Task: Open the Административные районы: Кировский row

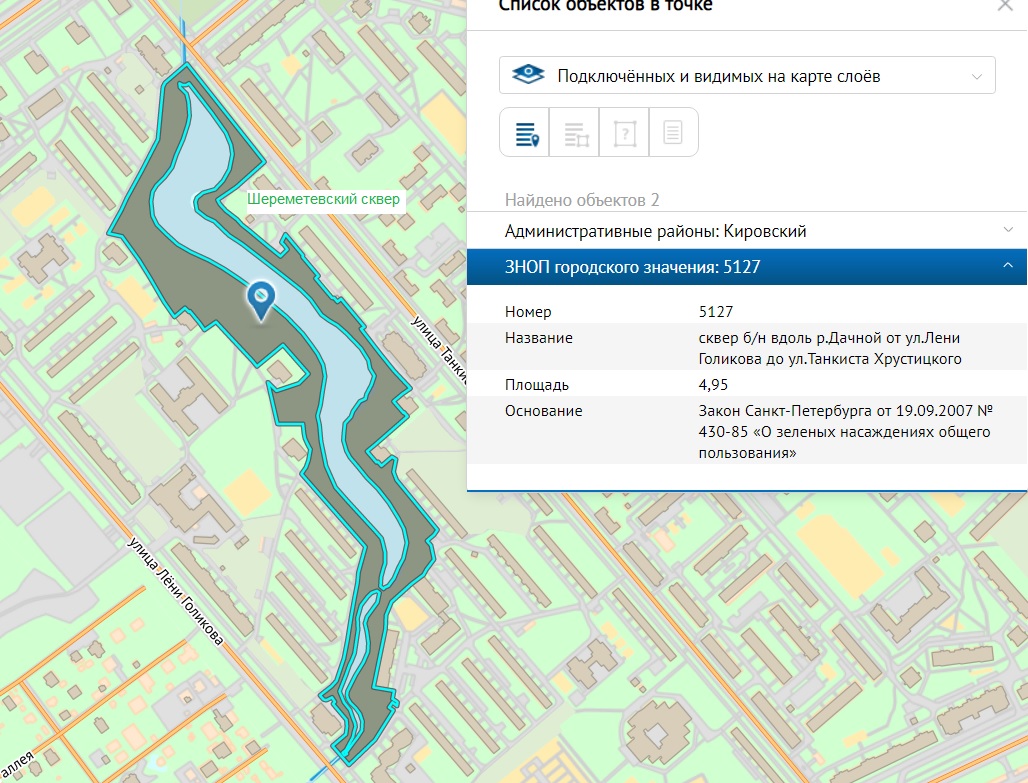Action: click(655, 231)
